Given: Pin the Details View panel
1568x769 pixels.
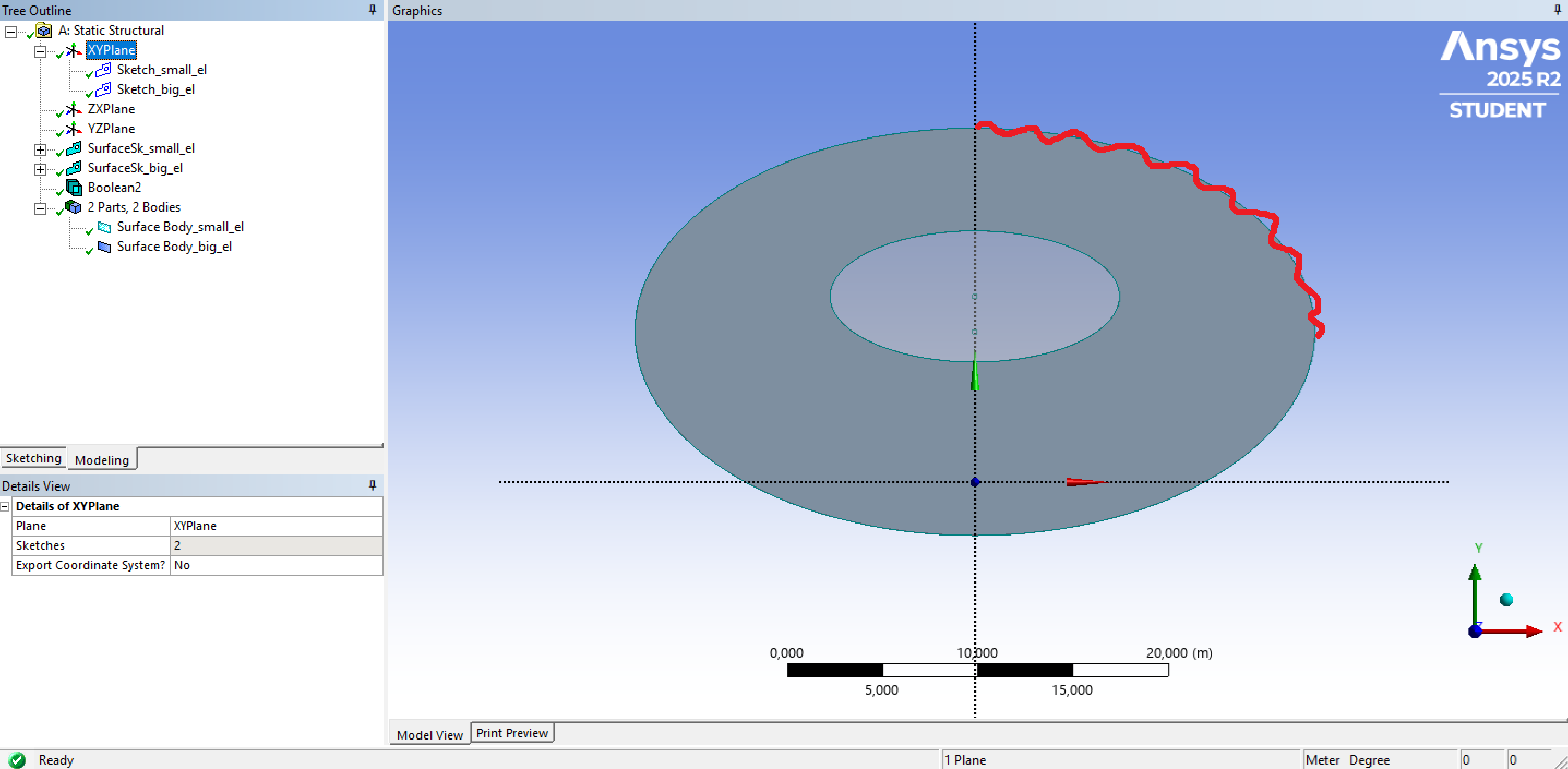Looking at the screenshot, I should [373, 485].
